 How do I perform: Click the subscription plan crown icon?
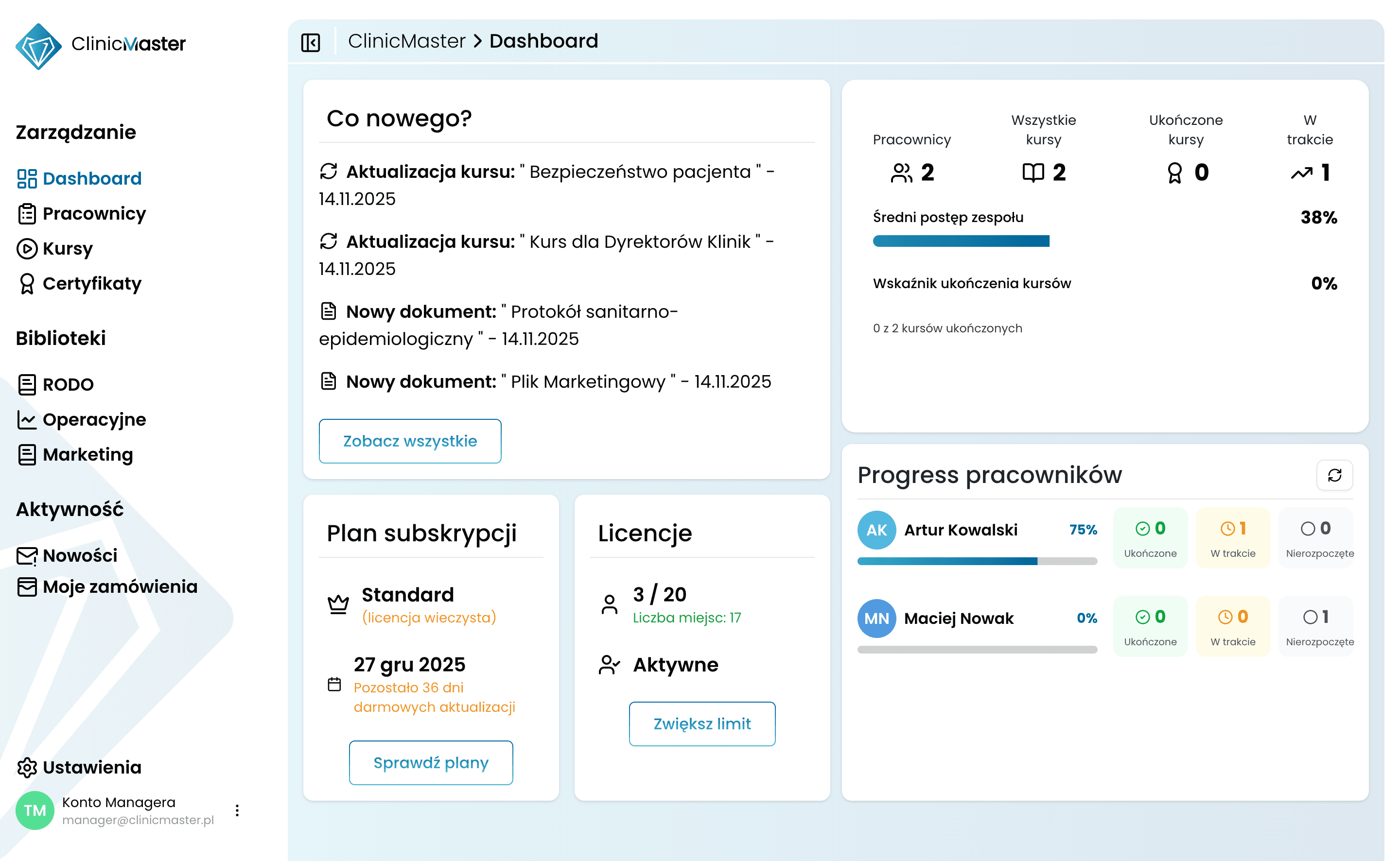[x=338, y=603]
